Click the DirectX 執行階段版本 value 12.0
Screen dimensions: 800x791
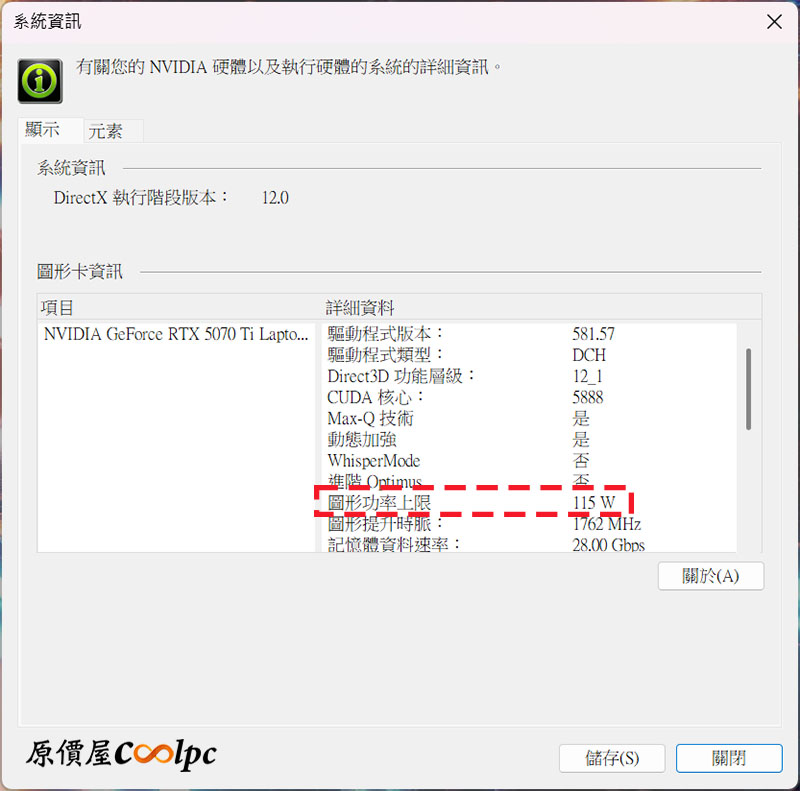(x=276, y=198)
